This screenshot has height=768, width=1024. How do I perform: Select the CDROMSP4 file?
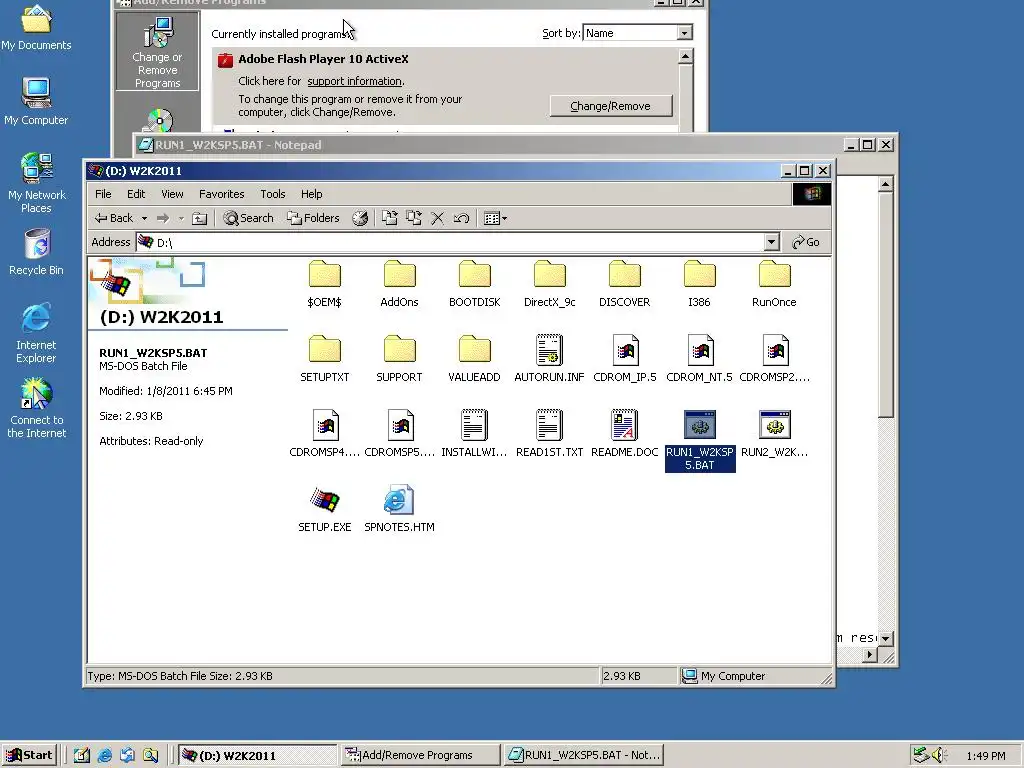click(325, 434)
